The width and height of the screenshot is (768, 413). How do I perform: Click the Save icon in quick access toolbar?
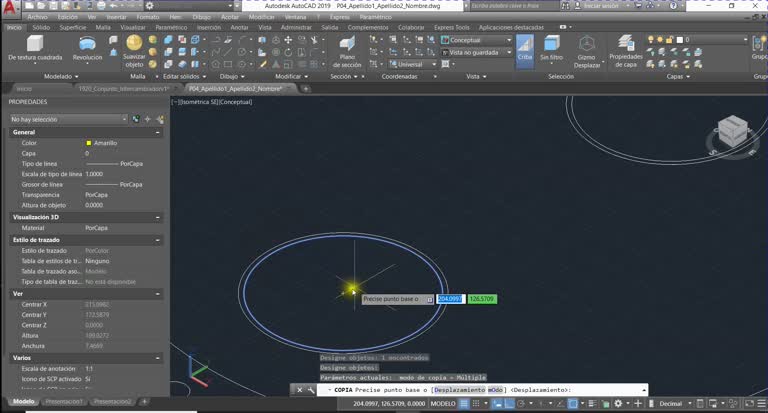pyautogui.click(x=53, y=6)
